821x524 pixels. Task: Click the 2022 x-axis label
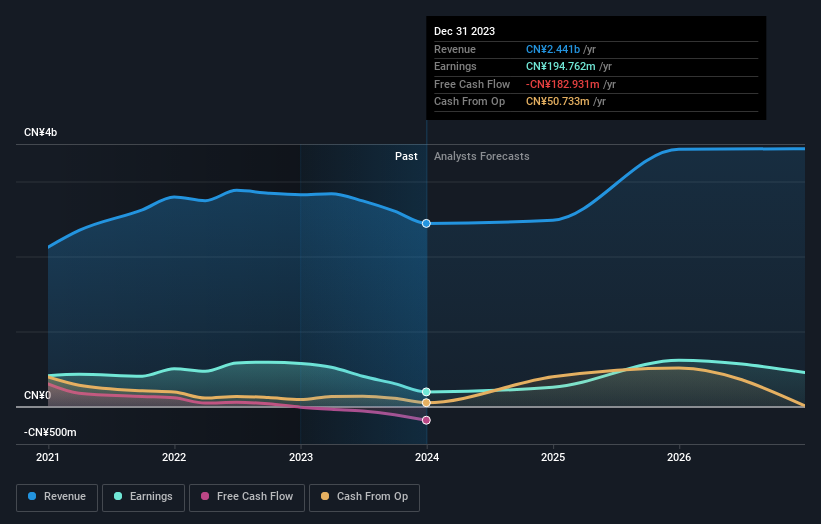[174, 457]
